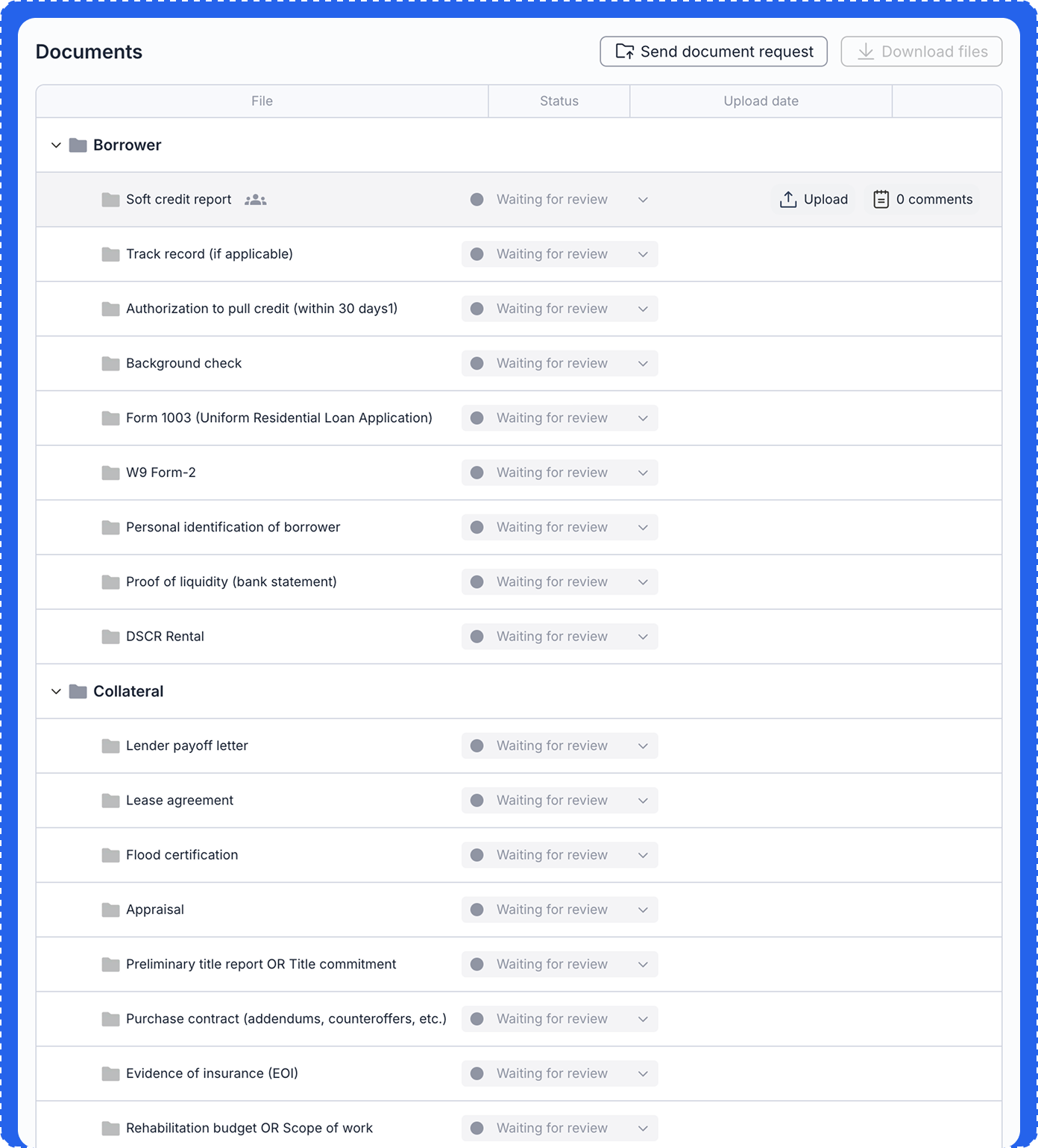Image resolution: width=1038 pixels, height=1148 pixels.
Task: Click the upload arrow icon in Soft credit report row
Action: [788, 200]
